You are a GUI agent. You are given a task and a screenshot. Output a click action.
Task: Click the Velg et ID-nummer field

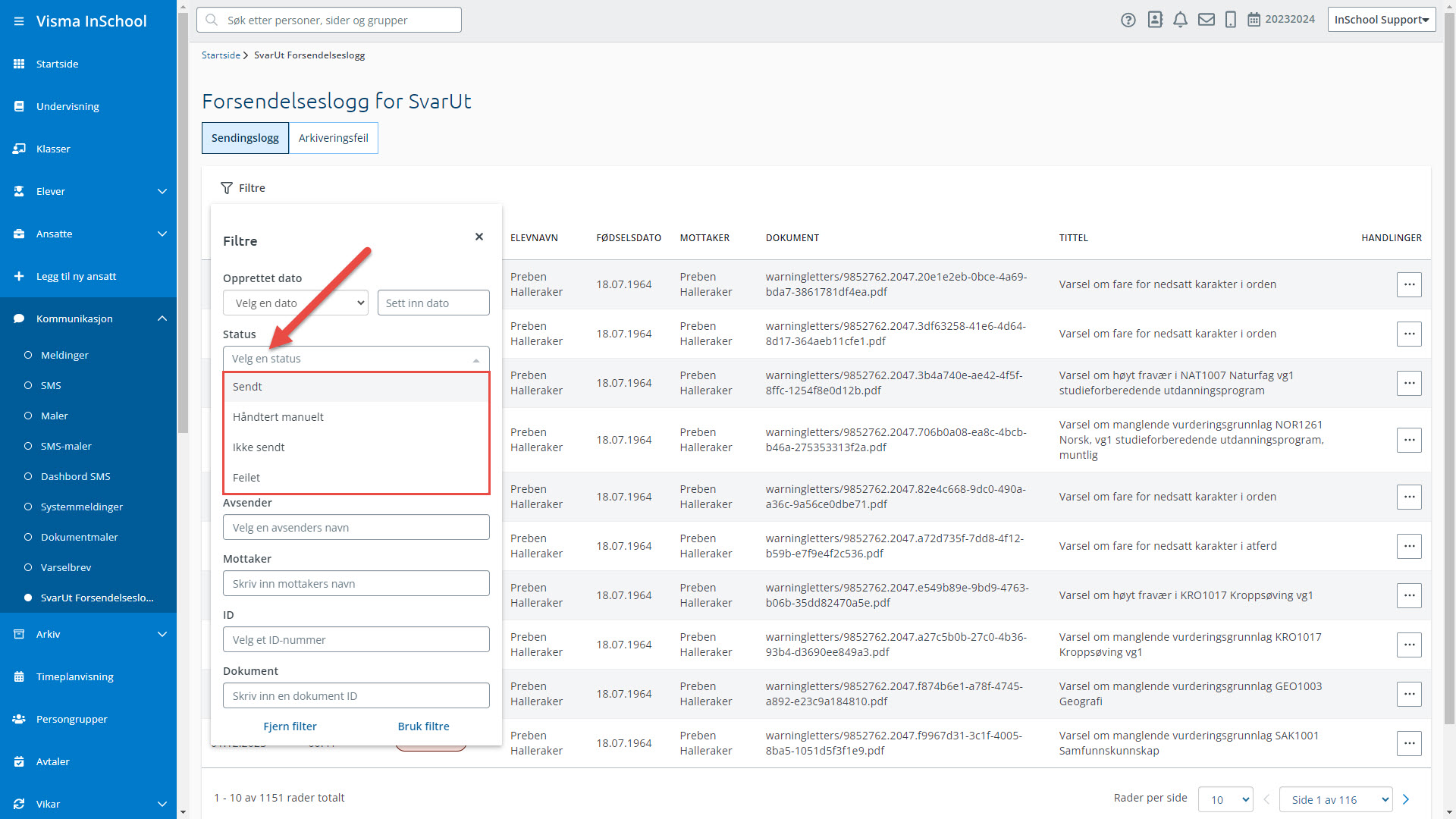click(x=356, y=639)
